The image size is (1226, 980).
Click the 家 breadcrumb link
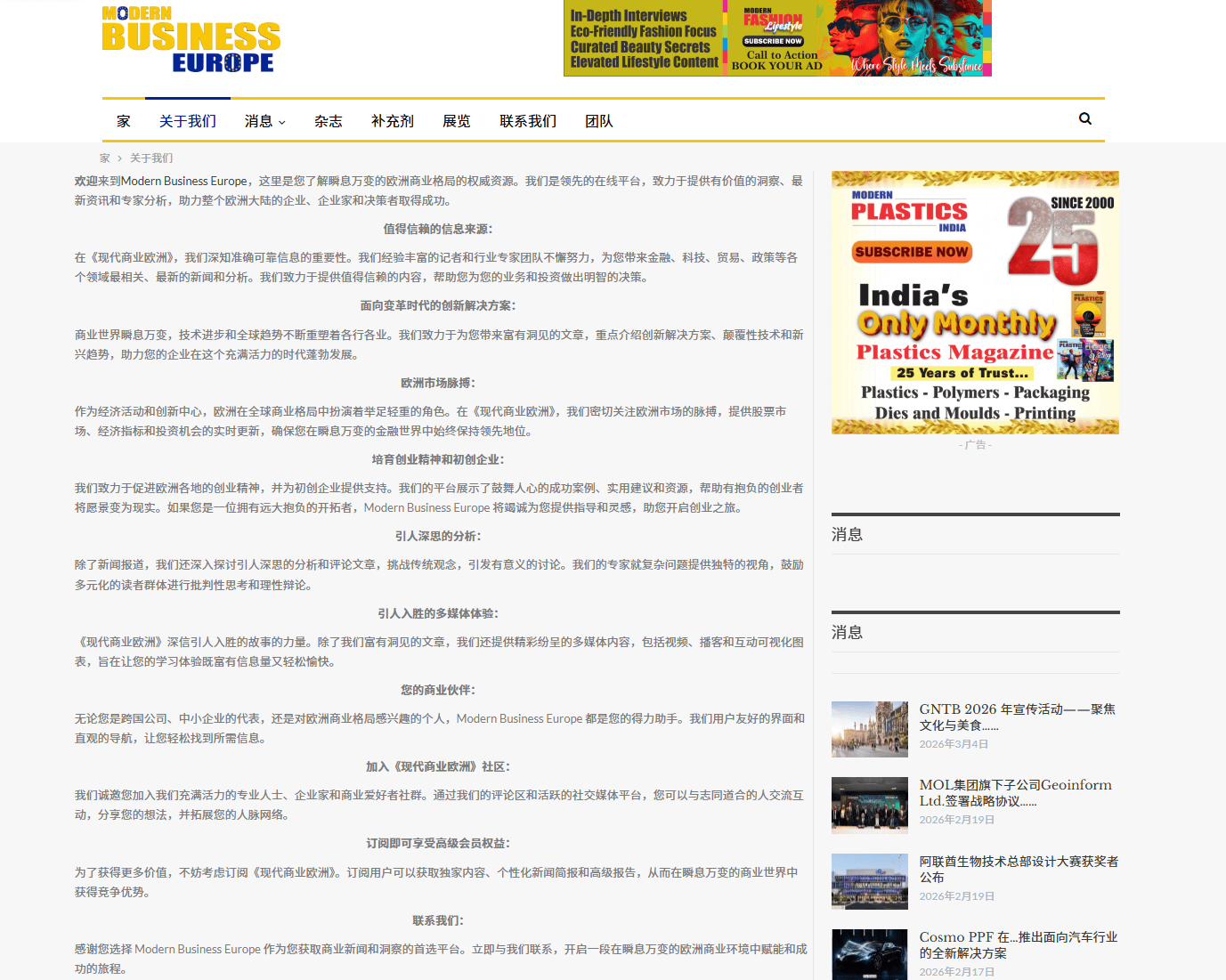[x=105, y=158]
